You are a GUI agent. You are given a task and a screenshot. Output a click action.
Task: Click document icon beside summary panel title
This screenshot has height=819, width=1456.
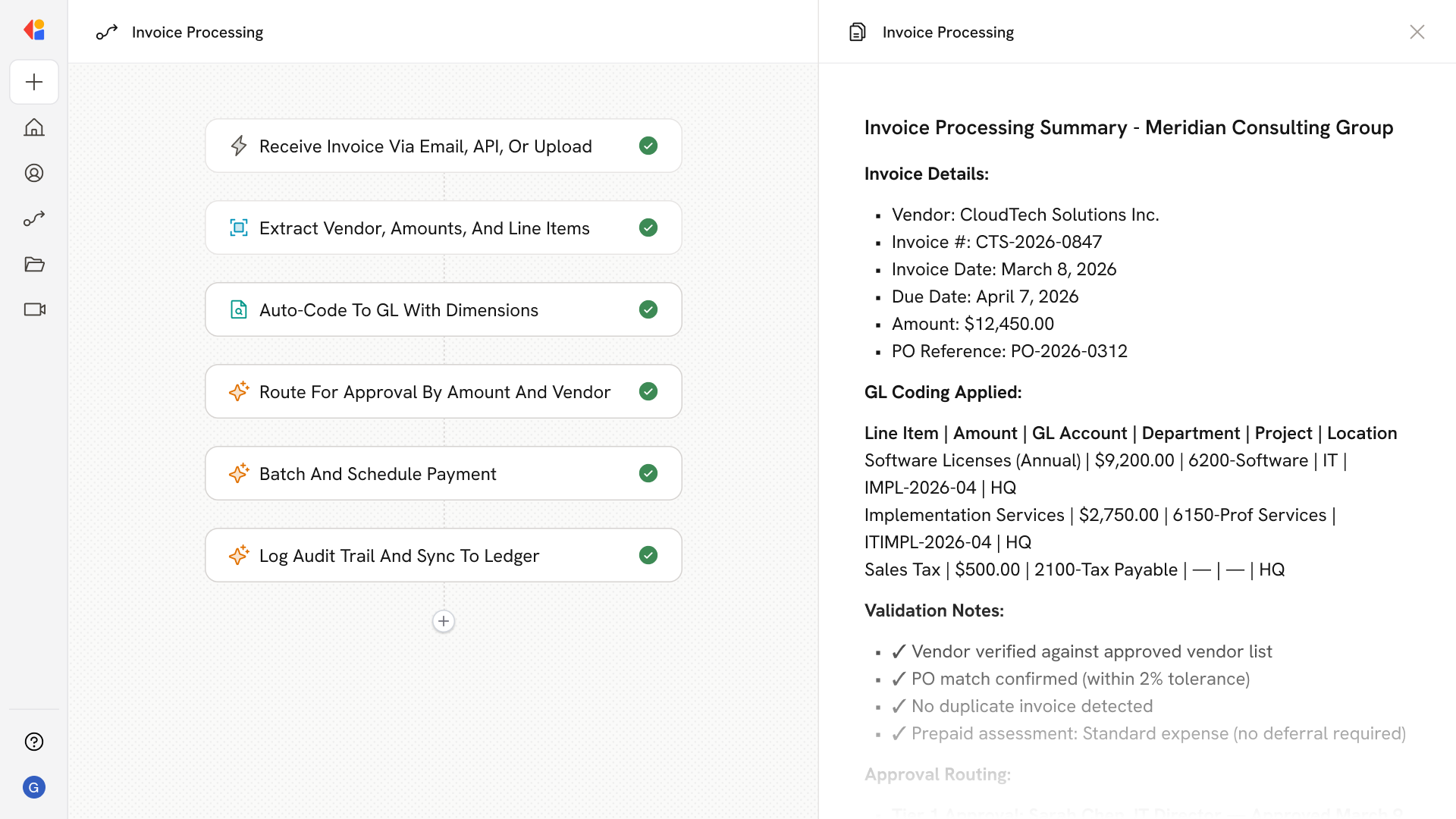click(x=858, y=32)
